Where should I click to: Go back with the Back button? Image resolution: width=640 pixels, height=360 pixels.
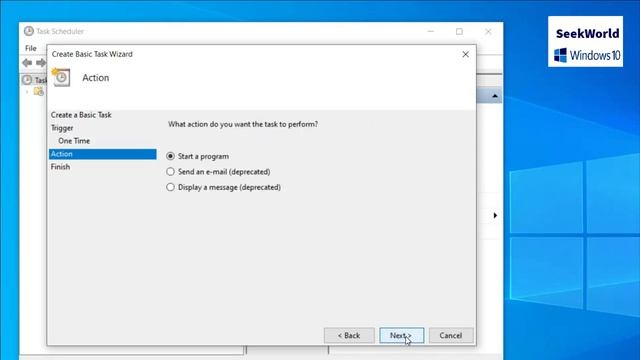(349, 336)
